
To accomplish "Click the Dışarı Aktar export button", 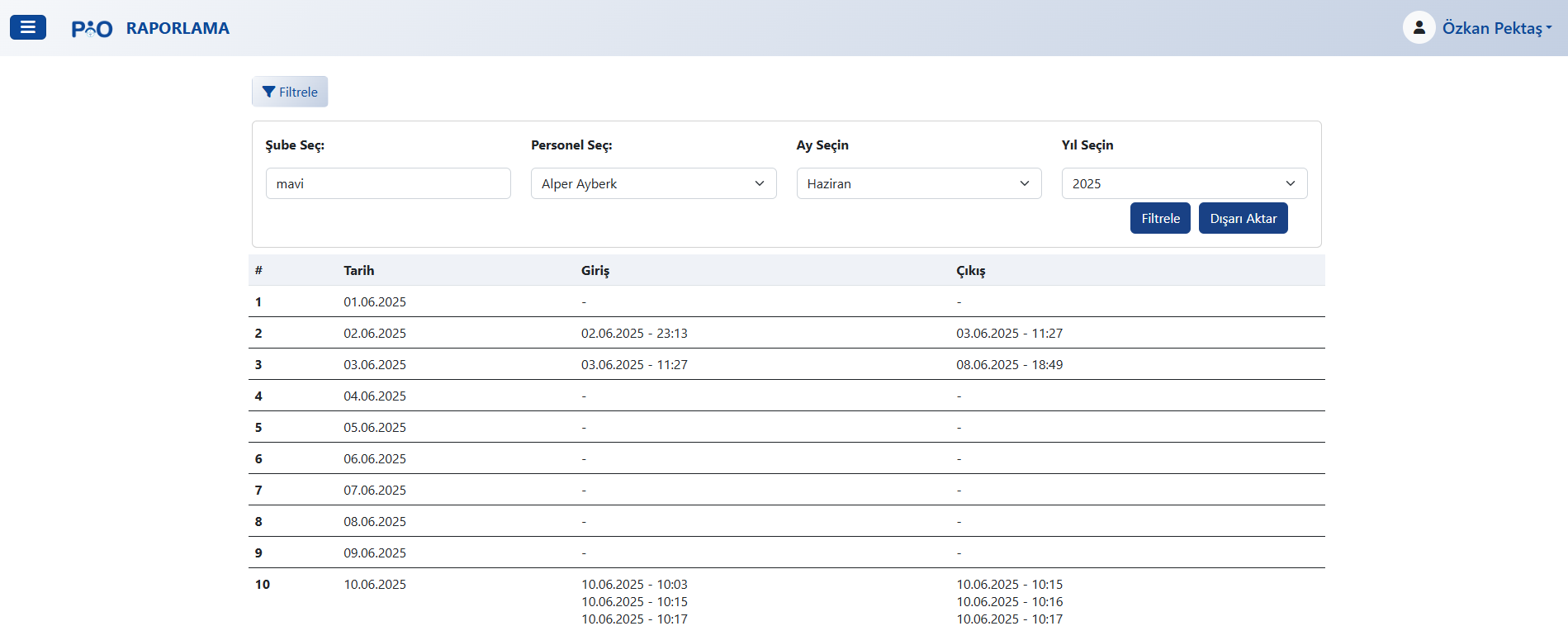I will [x=1243, y=218].
